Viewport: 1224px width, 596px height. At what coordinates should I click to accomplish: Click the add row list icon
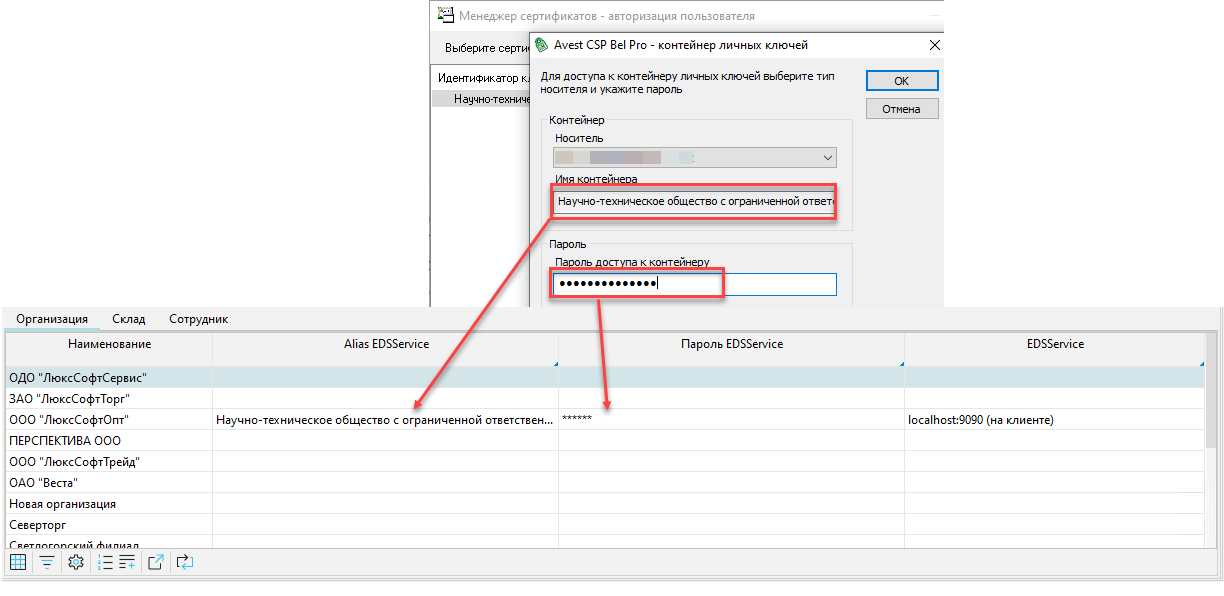tap(127, 563)
